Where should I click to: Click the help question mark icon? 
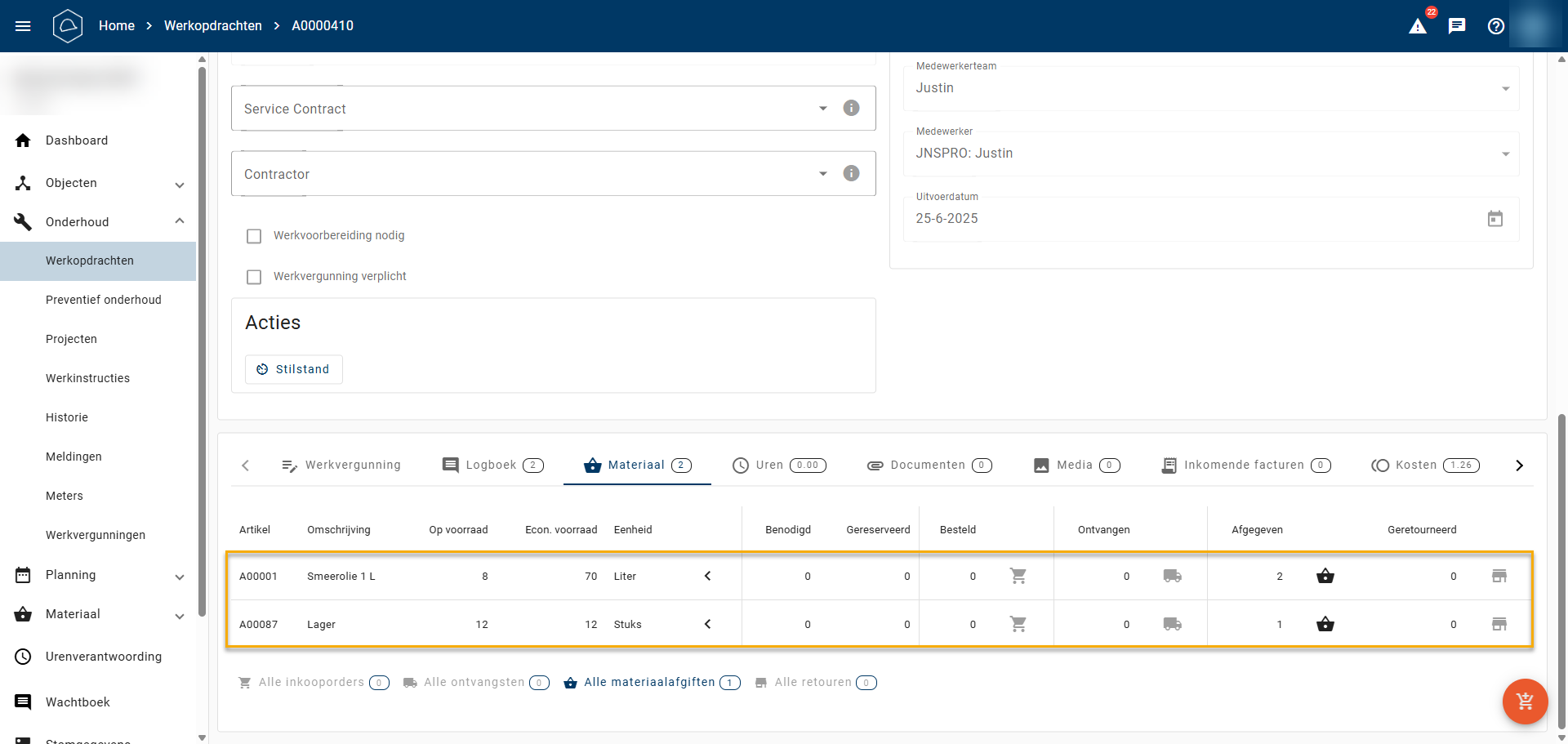tap(1496, 26)
